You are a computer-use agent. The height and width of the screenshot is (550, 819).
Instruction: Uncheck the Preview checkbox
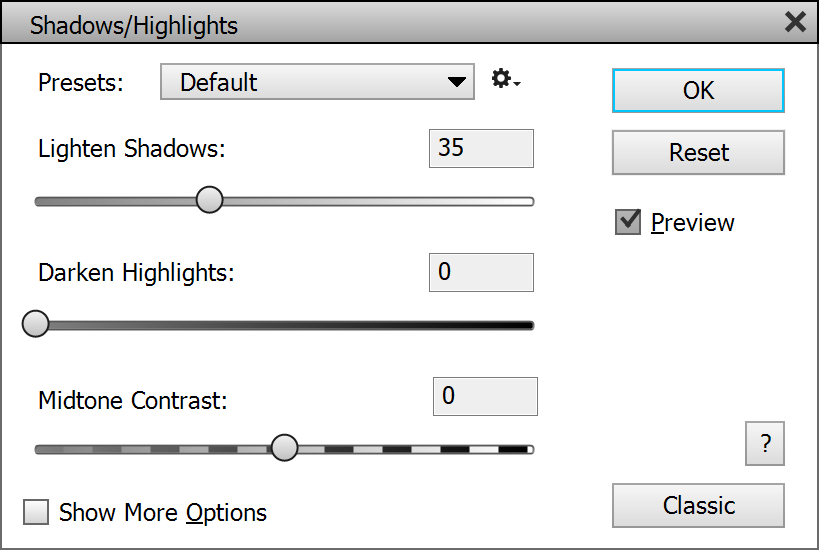coord(628,222)
